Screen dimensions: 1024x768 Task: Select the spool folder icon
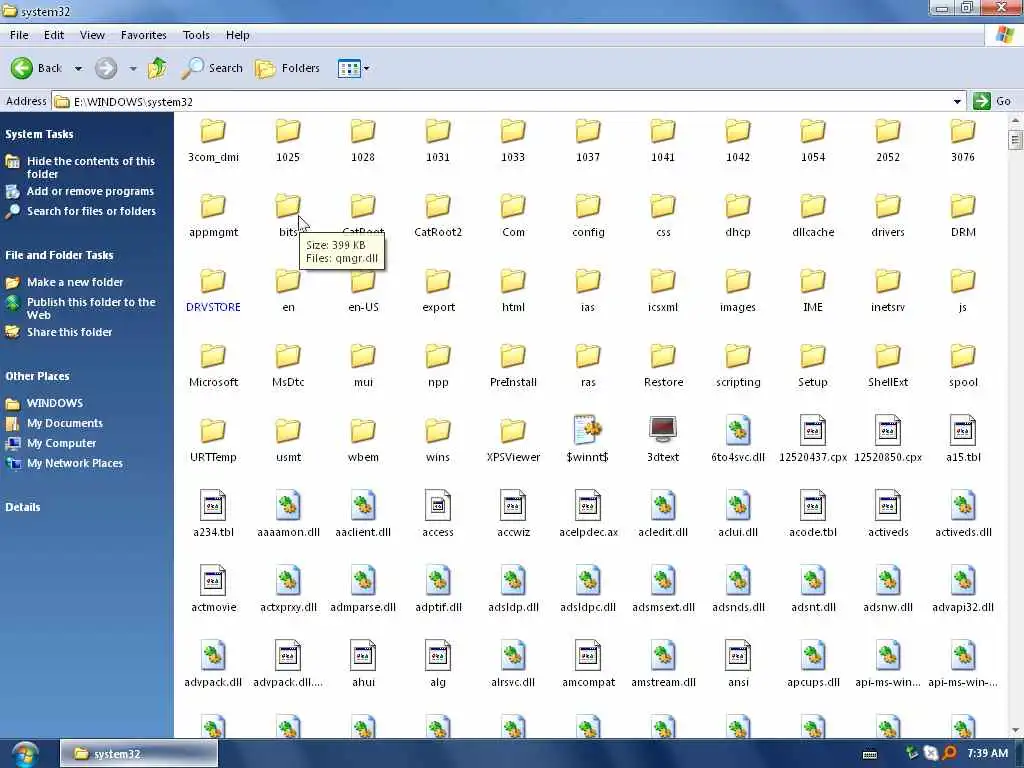point(963,357)
